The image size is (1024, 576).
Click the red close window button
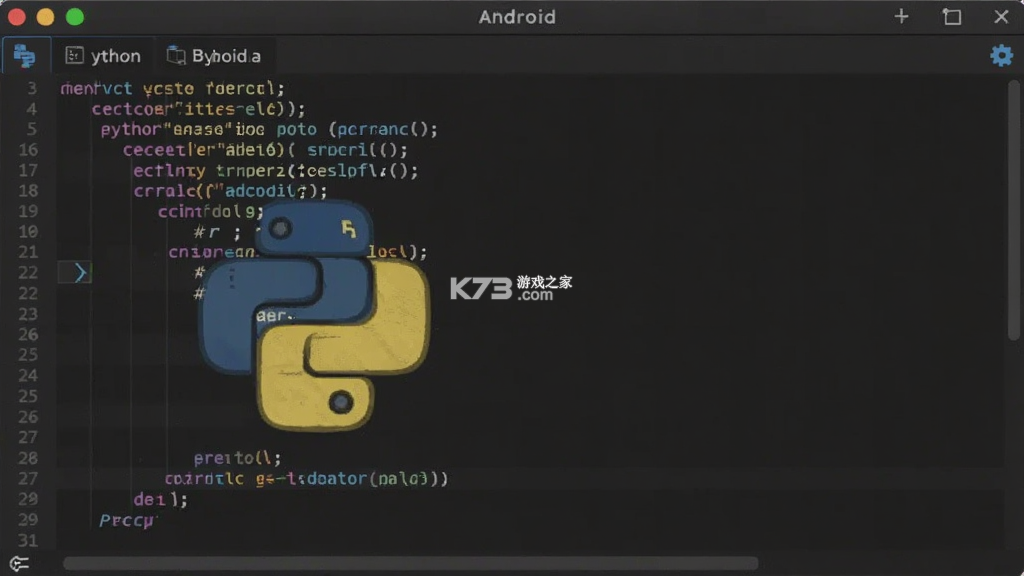click(x=16, y=17)
